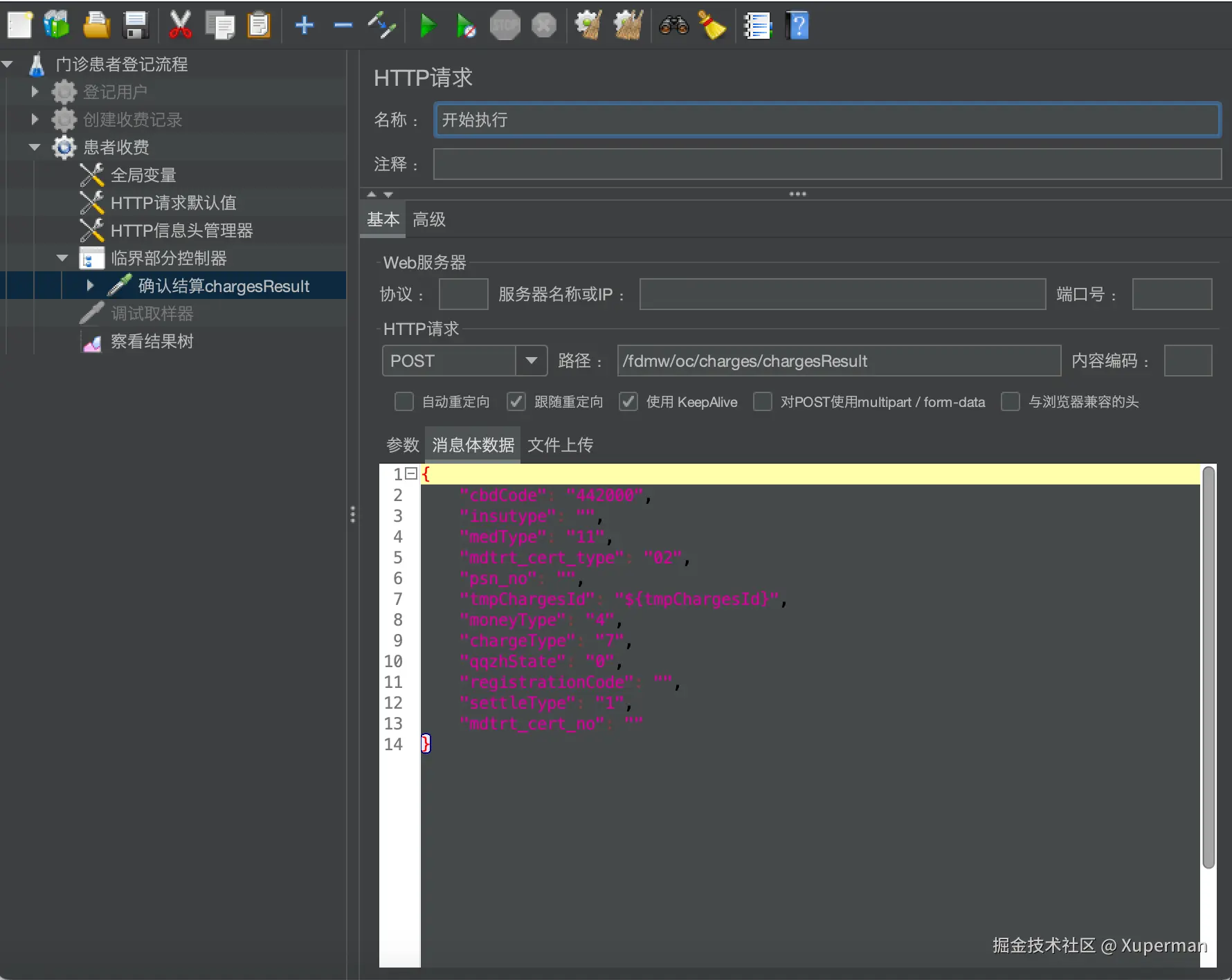Click the 注释 comment field
This screenshot has width=1232, height=980.
click(x=827, y=164)
